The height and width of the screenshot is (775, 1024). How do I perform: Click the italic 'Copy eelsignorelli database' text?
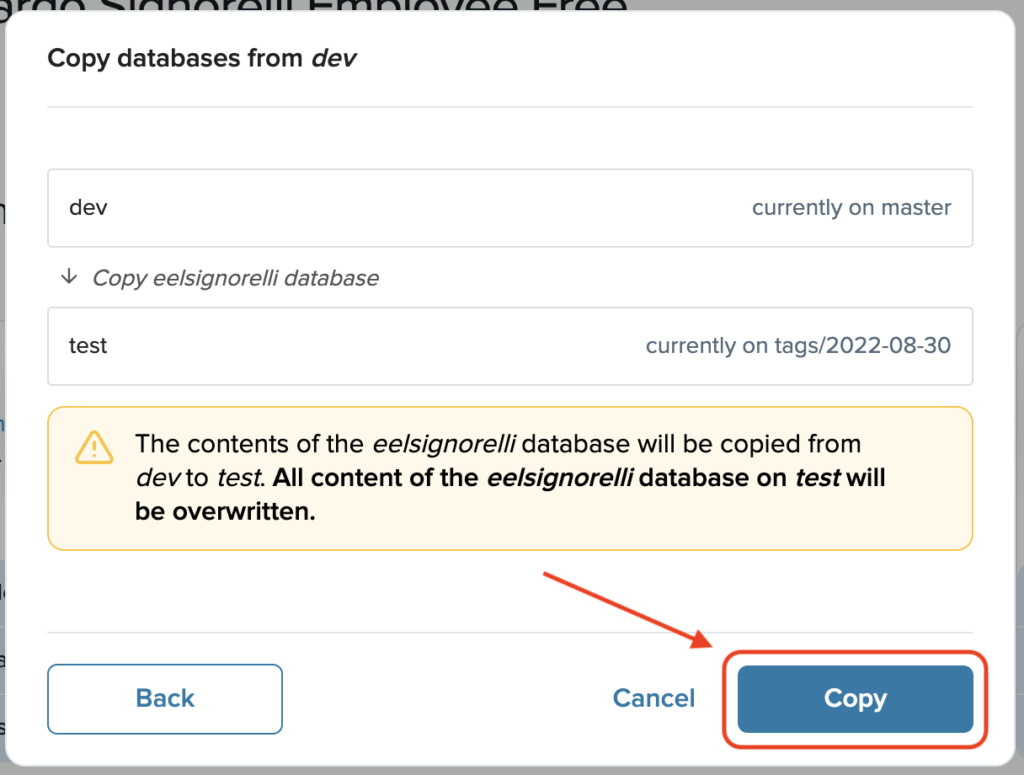pos(236,278)
